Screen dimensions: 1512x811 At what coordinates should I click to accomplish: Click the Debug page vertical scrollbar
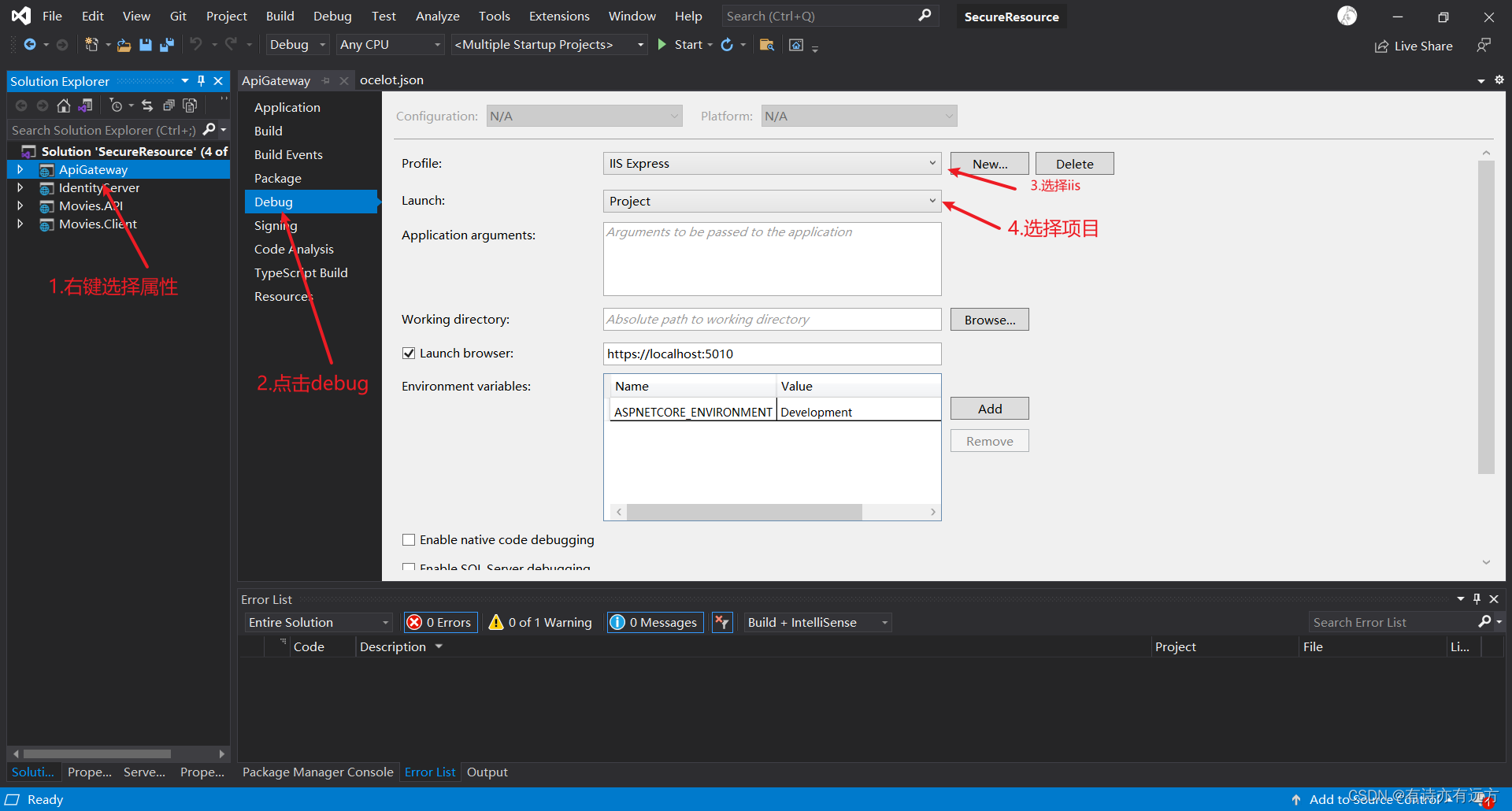tap(1486, 317)
